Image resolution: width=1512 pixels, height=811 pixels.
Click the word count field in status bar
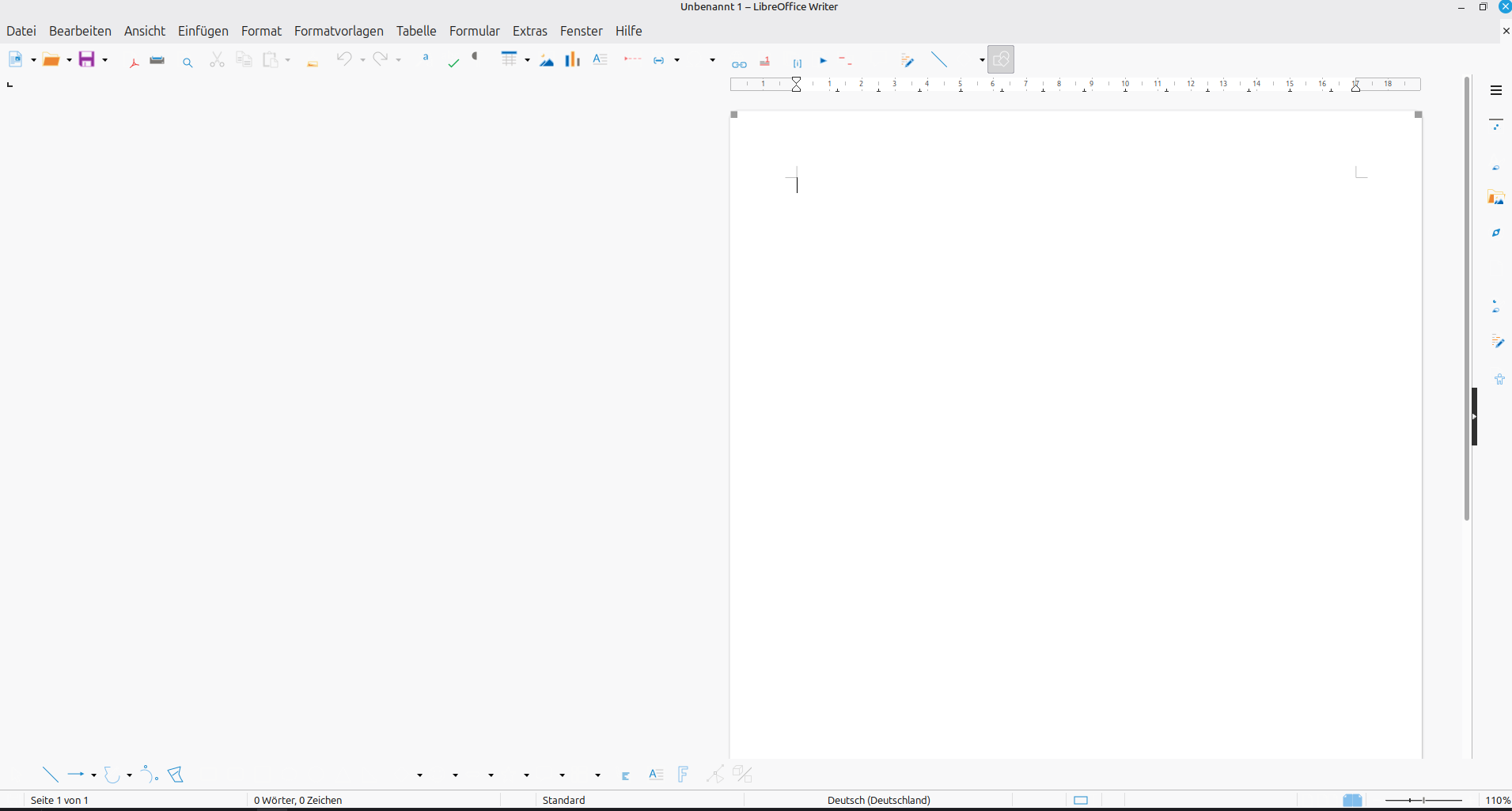tap(297, 800)
